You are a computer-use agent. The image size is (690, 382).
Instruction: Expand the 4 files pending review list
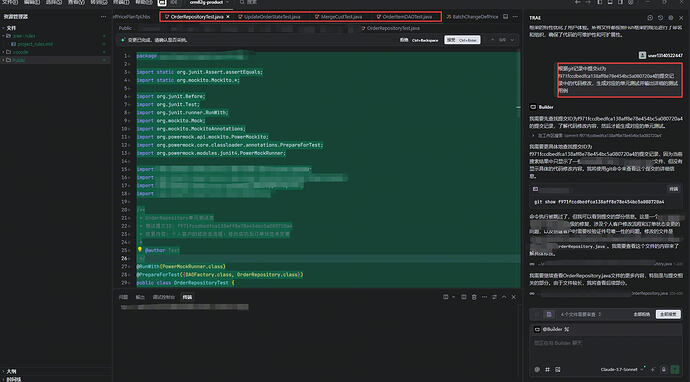[x=580, y=314]
